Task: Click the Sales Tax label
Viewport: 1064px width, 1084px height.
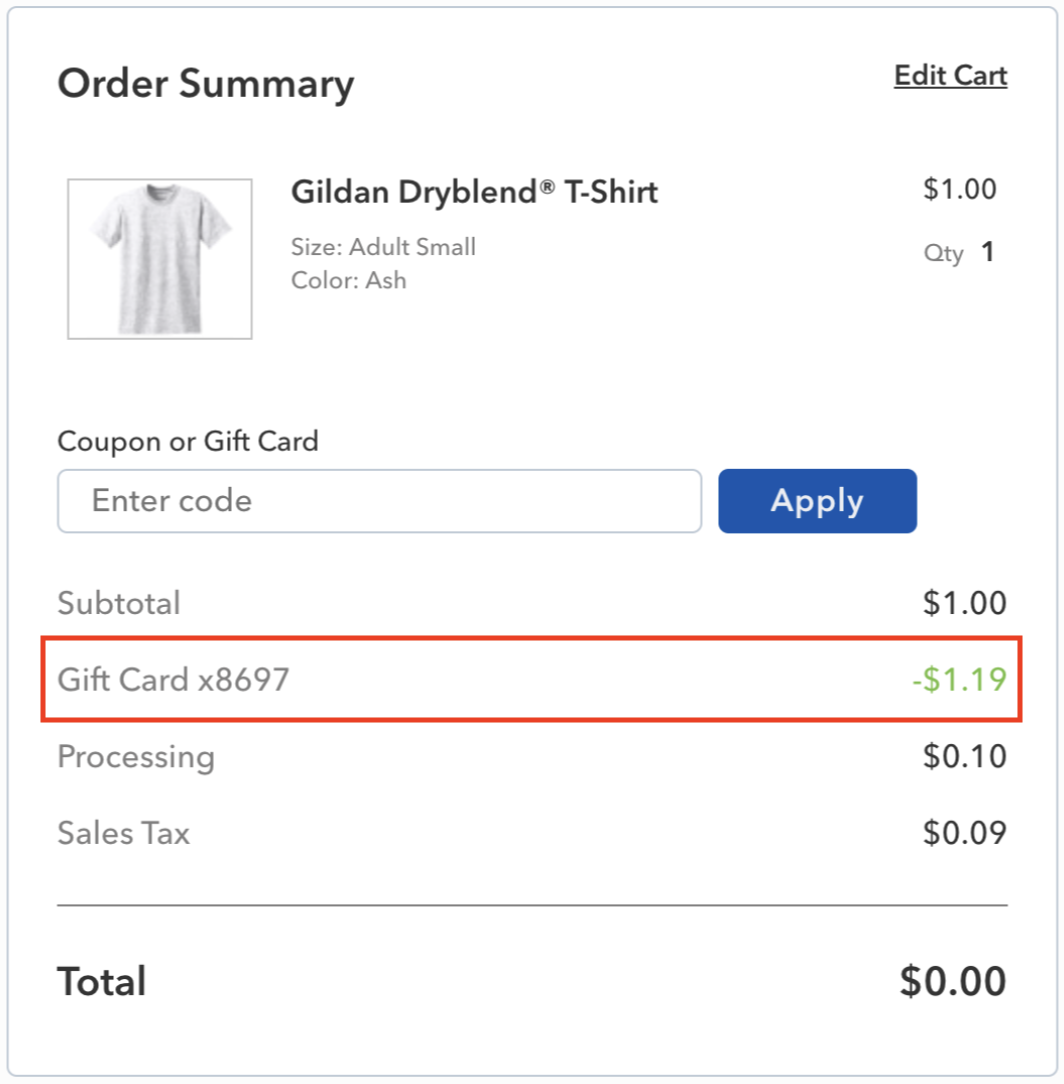Action: (x=124, y=833)
